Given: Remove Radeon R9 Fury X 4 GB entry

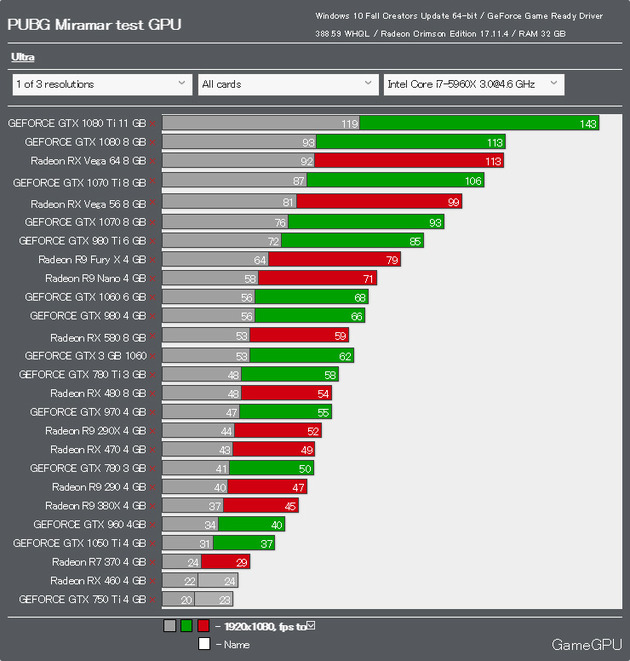Looking at the screenshot, I should pos(152,260).
